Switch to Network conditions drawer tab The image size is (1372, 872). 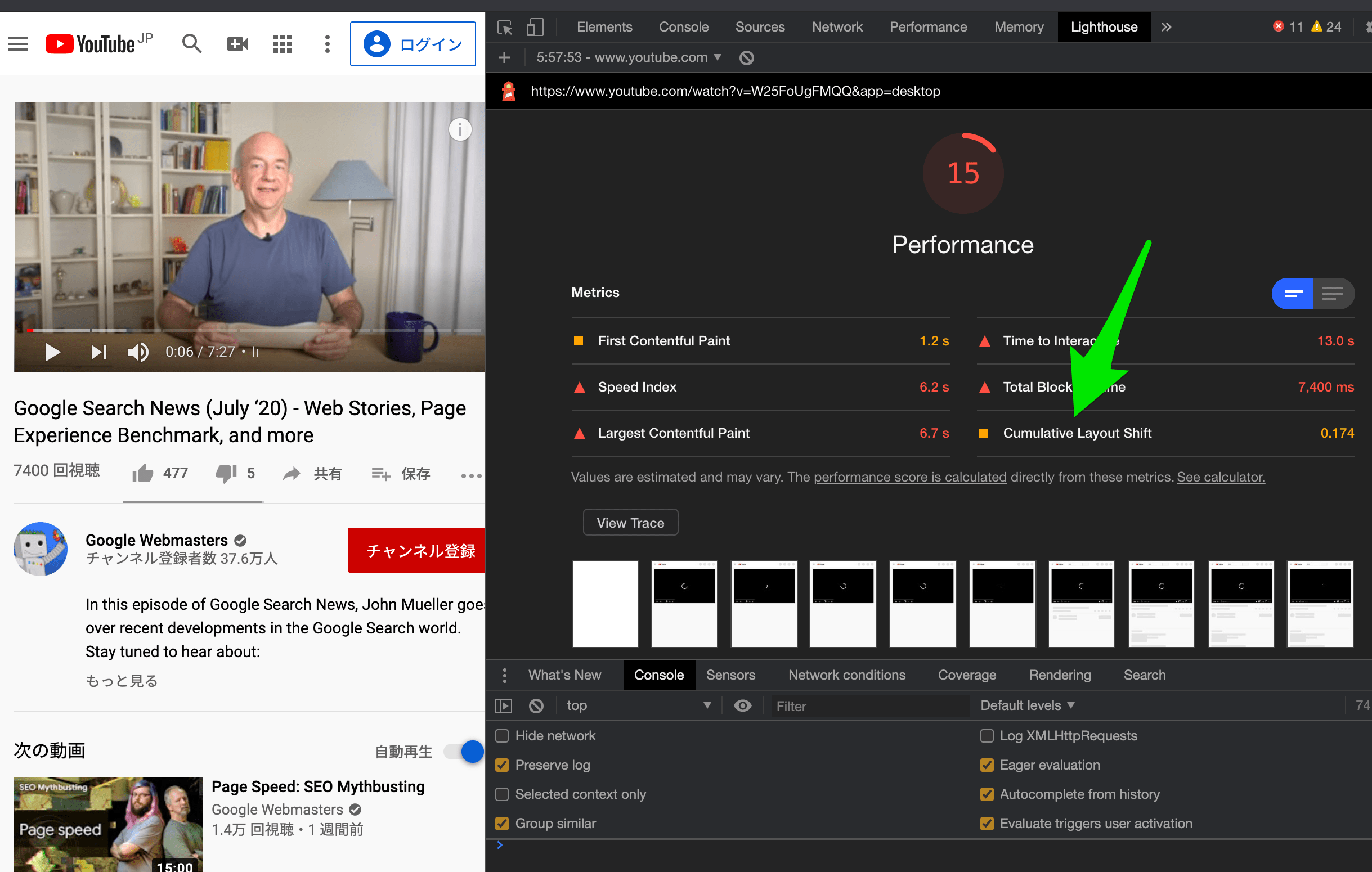click(847, 675)
